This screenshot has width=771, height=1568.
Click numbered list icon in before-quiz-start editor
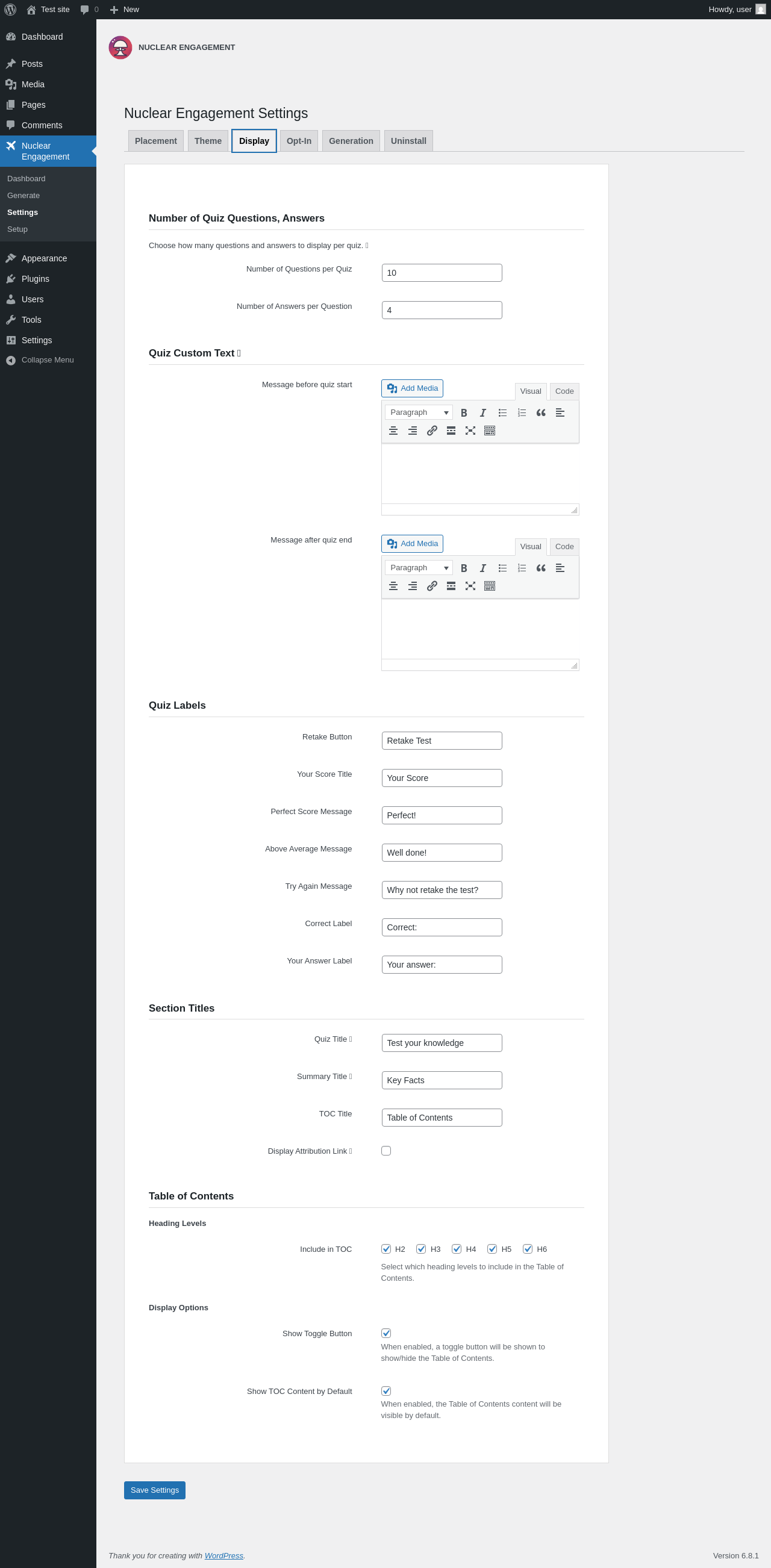tap(522, 412)
